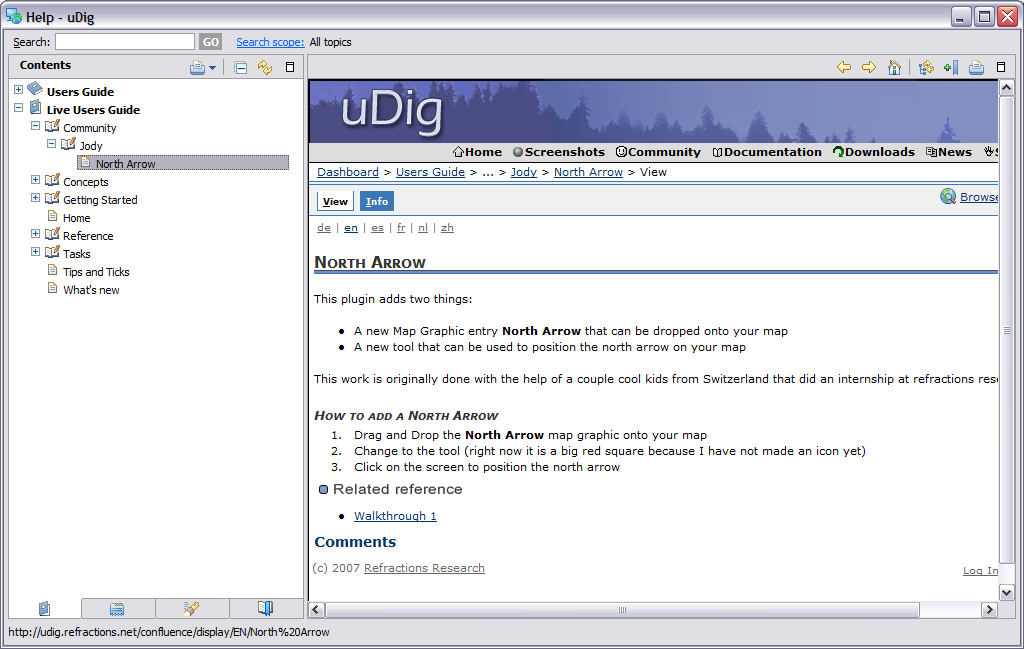Image resolution: width=1024 pixels, height=649 pixels.
Task: Switch language to fr
Action: tap(401, 228)
